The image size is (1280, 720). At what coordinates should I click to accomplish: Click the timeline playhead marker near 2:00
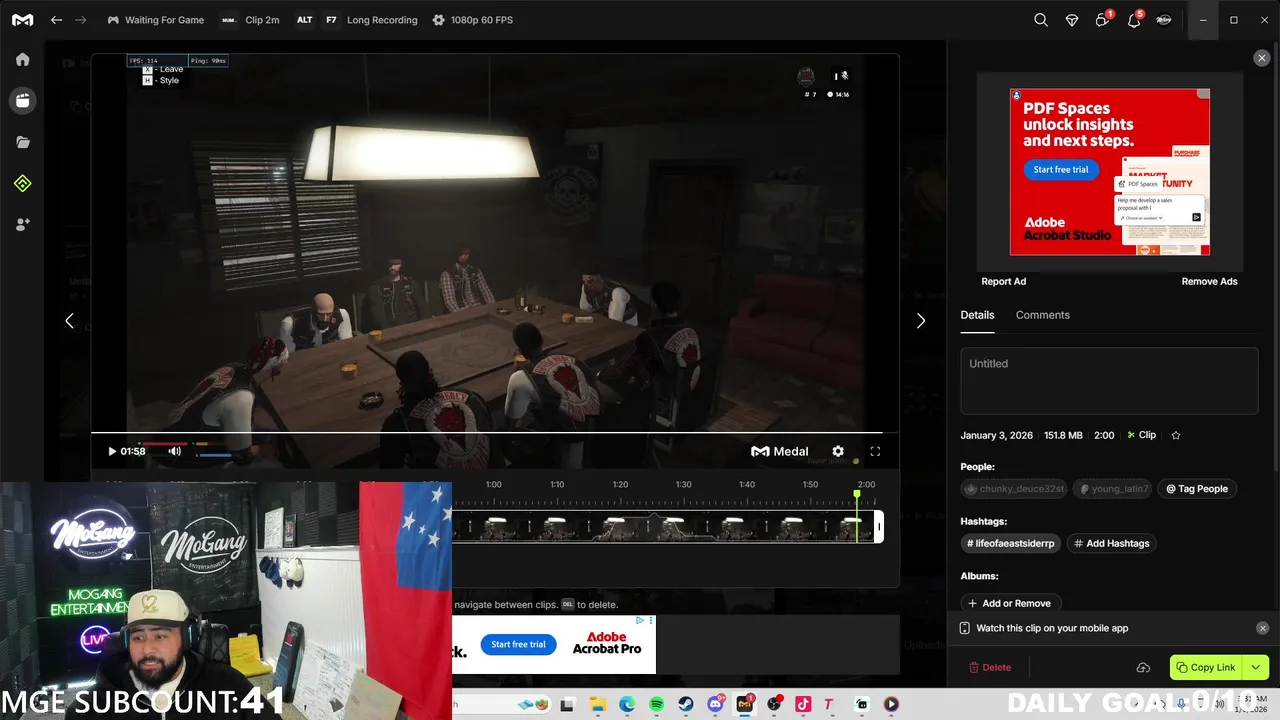click(x=857, y=494)
